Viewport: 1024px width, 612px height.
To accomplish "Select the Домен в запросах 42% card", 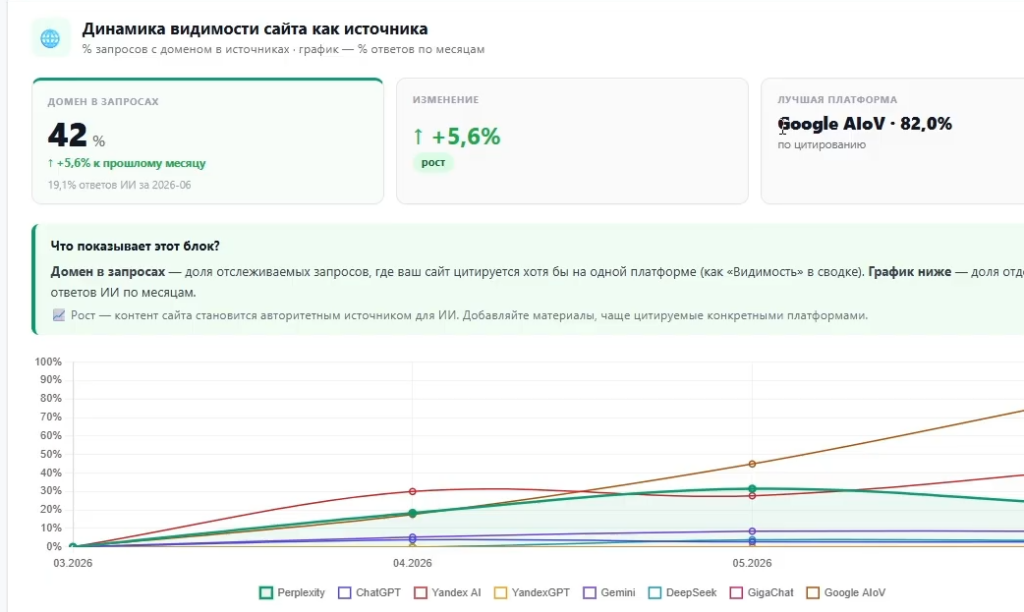I will point(208,141).
